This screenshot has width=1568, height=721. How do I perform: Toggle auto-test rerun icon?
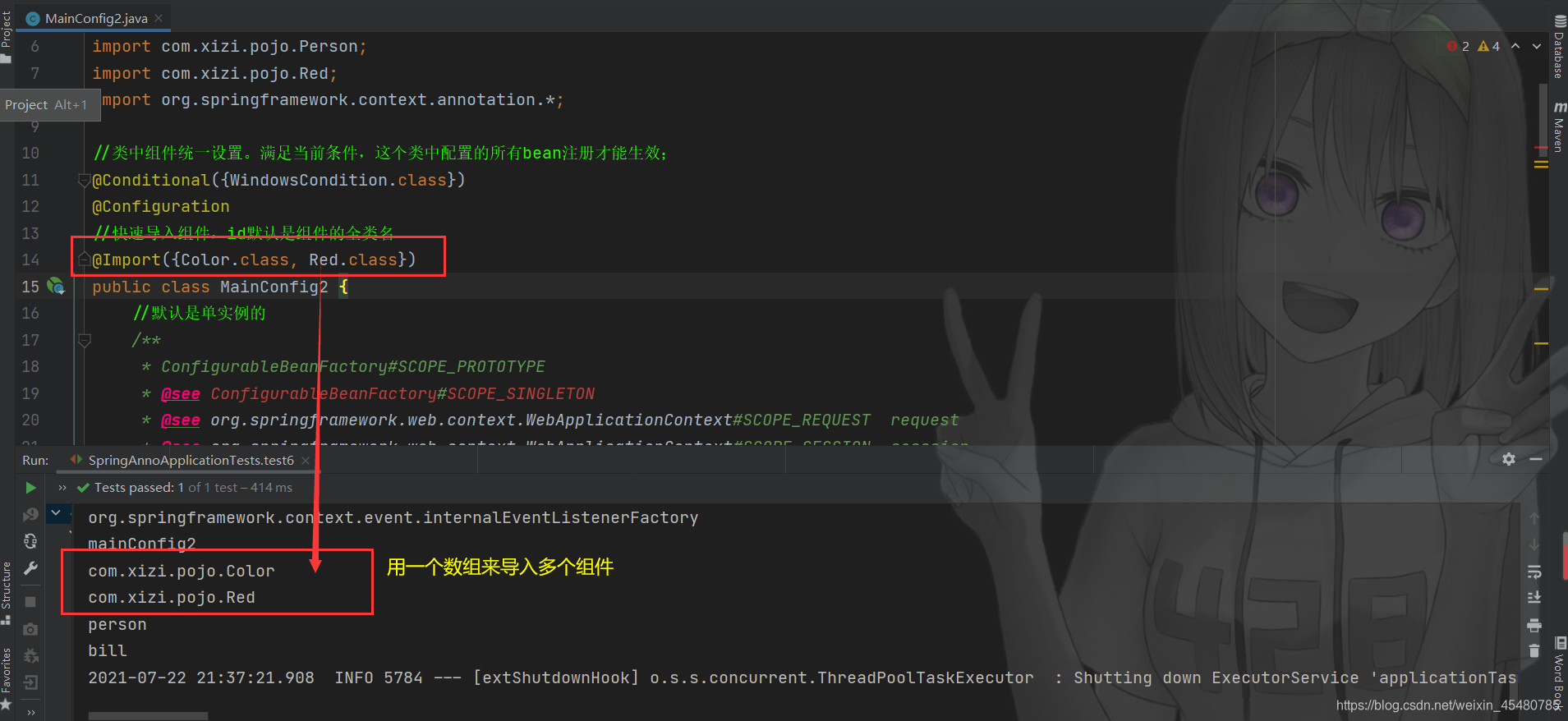click(x=30, y=541)
